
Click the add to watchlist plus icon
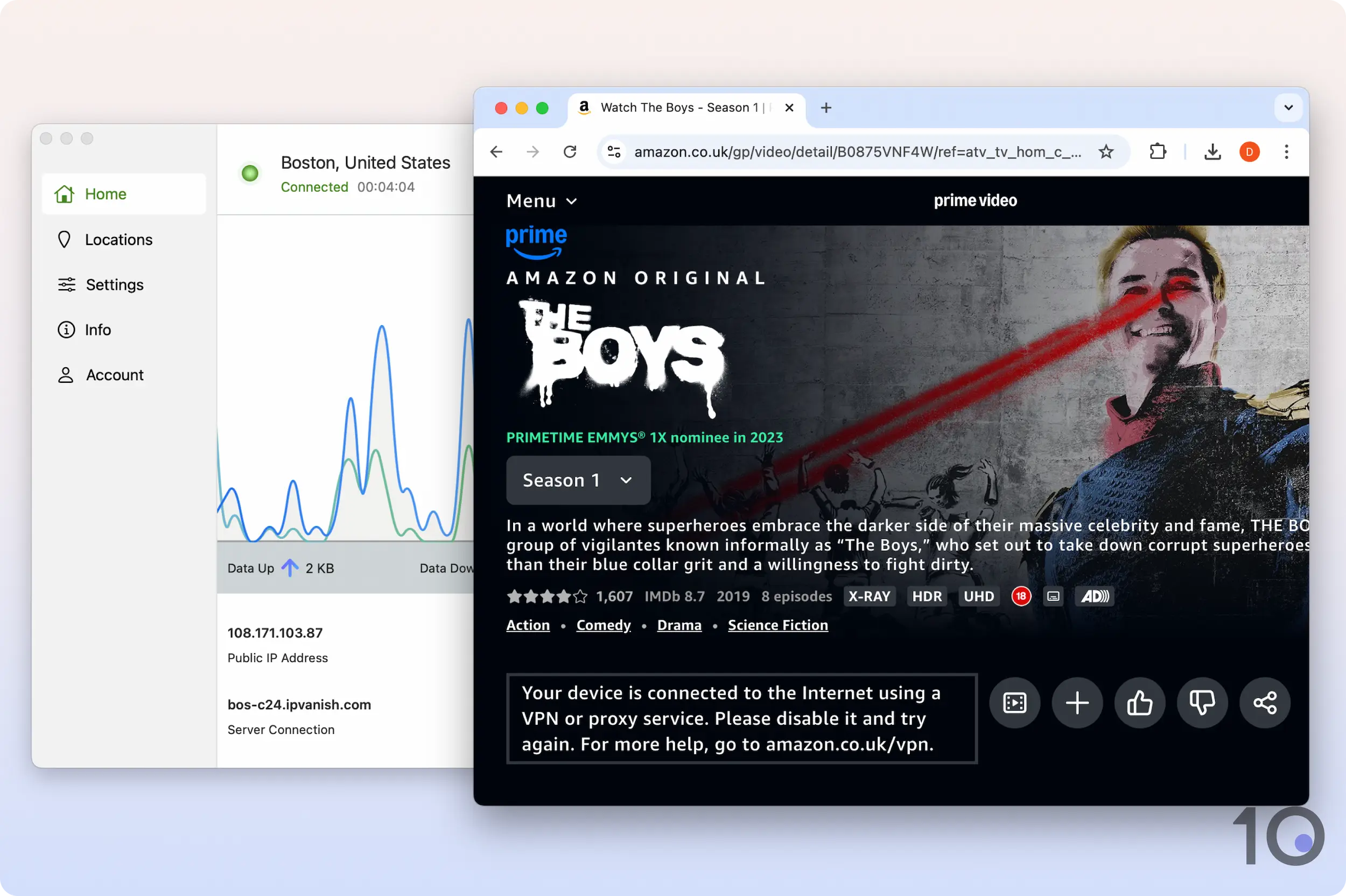coord(1076,702)
